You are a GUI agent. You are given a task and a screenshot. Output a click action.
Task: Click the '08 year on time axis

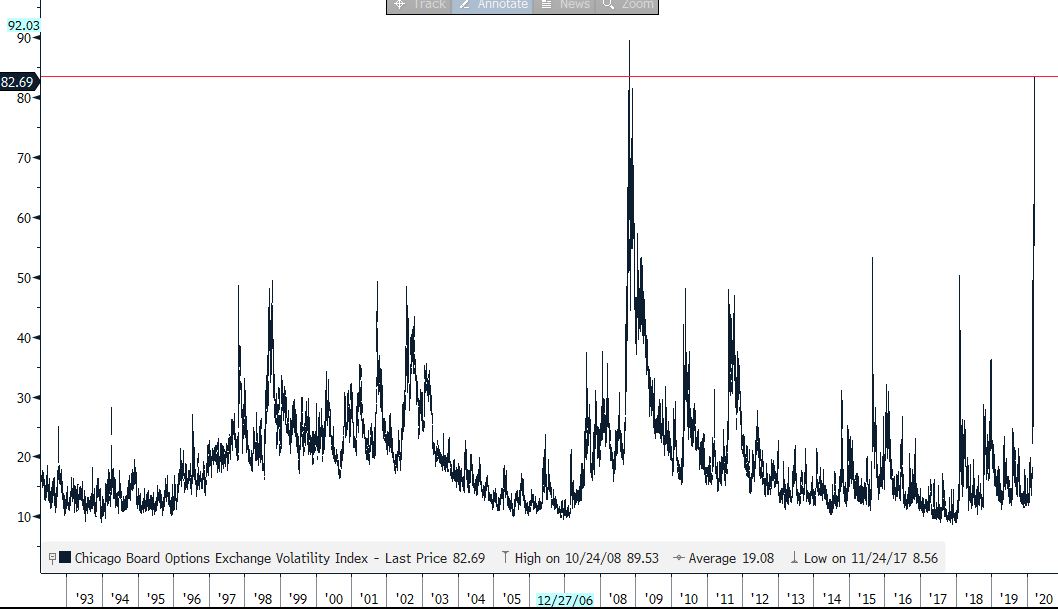tap(618, 599)
